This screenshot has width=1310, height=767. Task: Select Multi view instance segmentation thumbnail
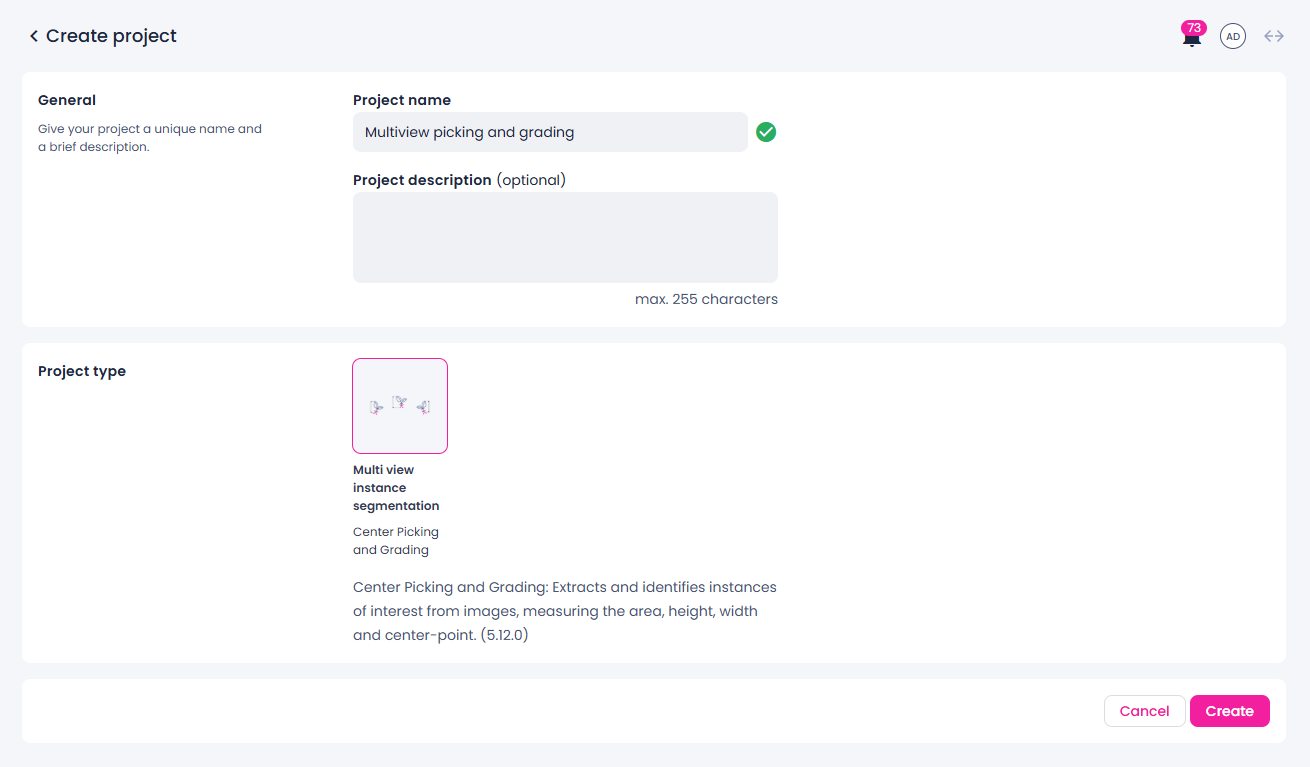click(x=400, y=406)
